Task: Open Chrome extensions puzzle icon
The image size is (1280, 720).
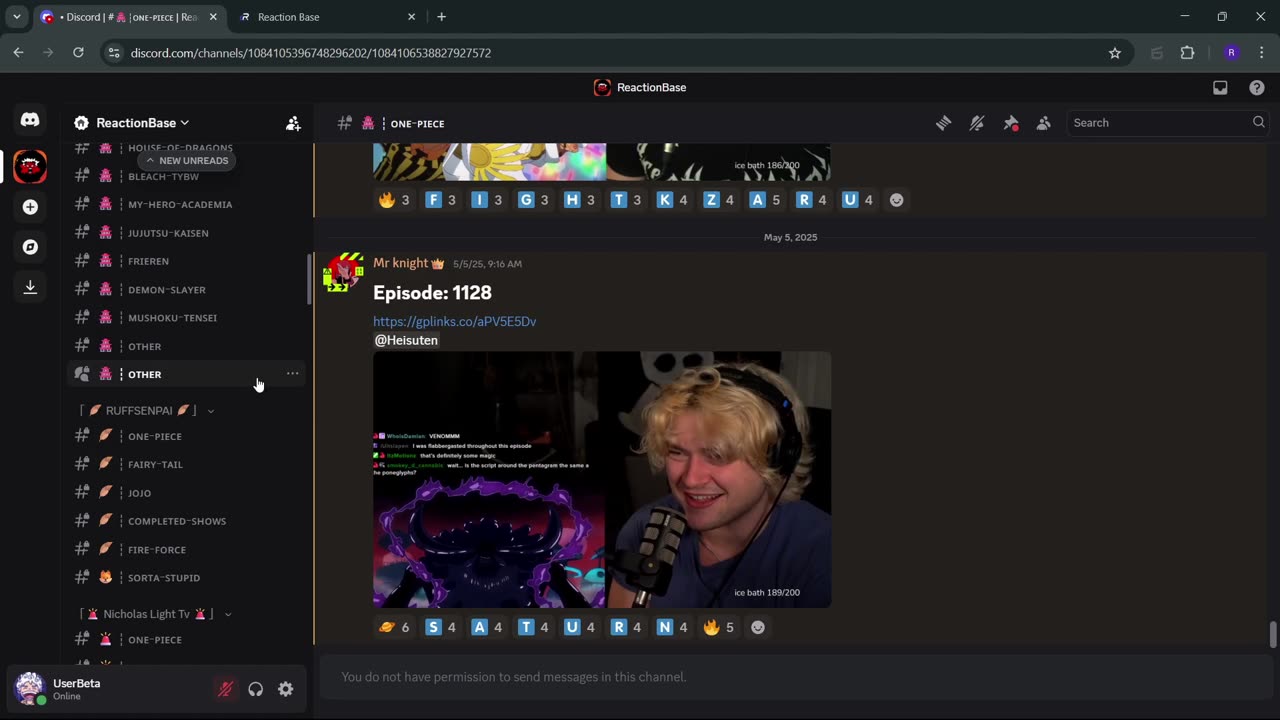Action: pos(1187,53)
